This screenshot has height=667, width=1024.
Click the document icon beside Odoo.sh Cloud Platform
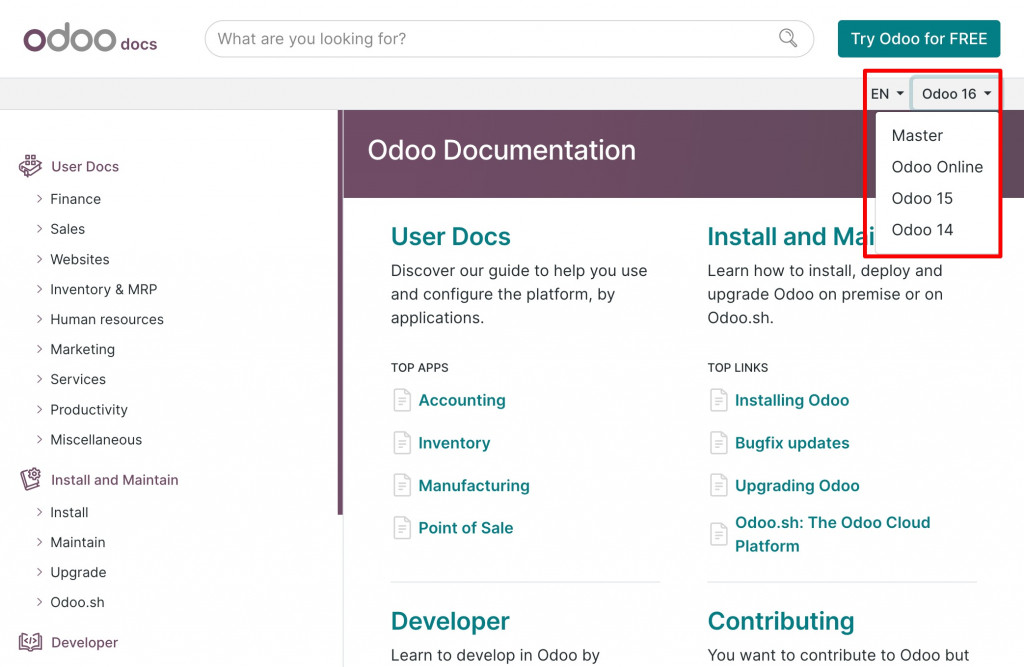tap(718, 534)
